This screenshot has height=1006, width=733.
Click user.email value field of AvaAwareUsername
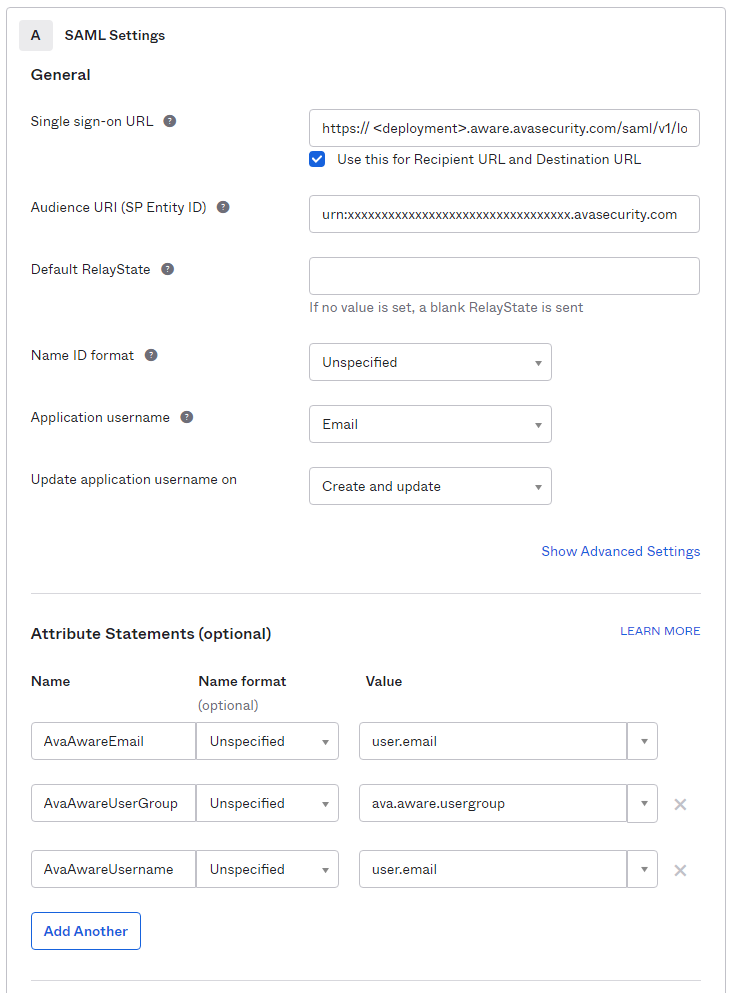pyautogui.click(x=493, y=869)
